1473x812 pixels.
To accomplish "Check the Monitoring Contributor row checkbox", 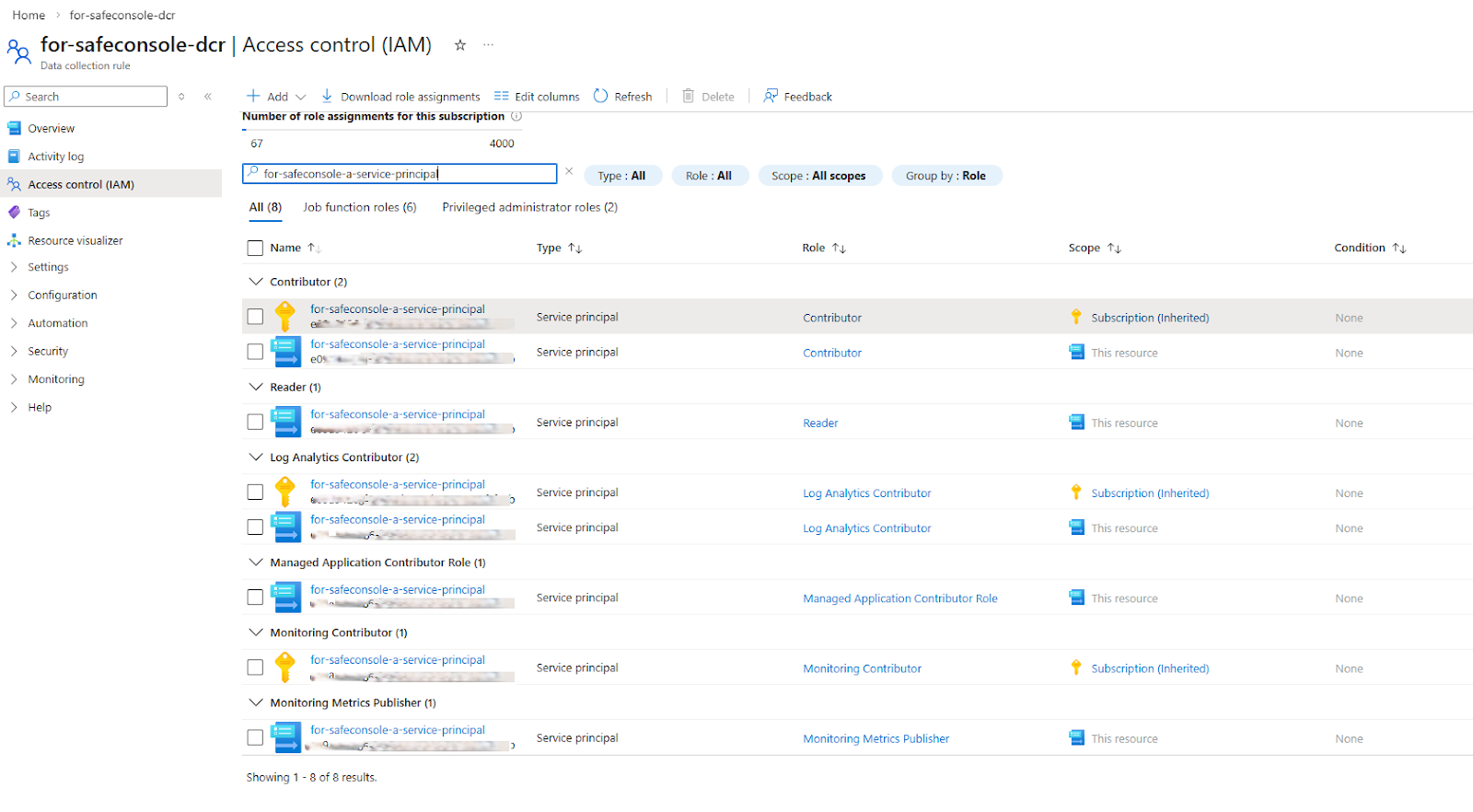I will click(255, 667).
